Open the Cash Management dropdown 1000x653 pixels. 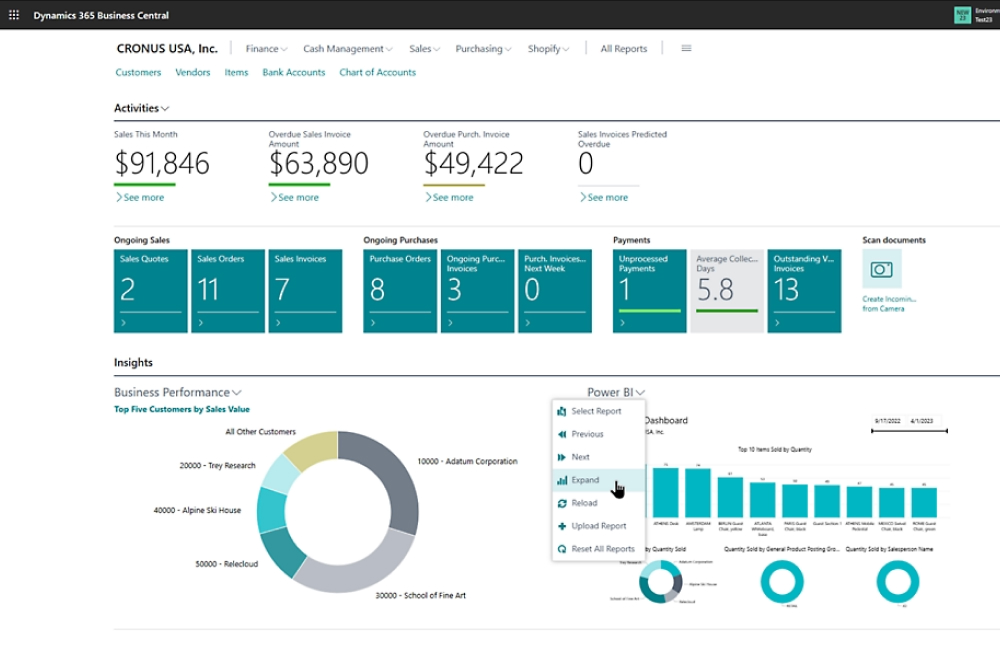pyautogui.click(x=347, y=48)
